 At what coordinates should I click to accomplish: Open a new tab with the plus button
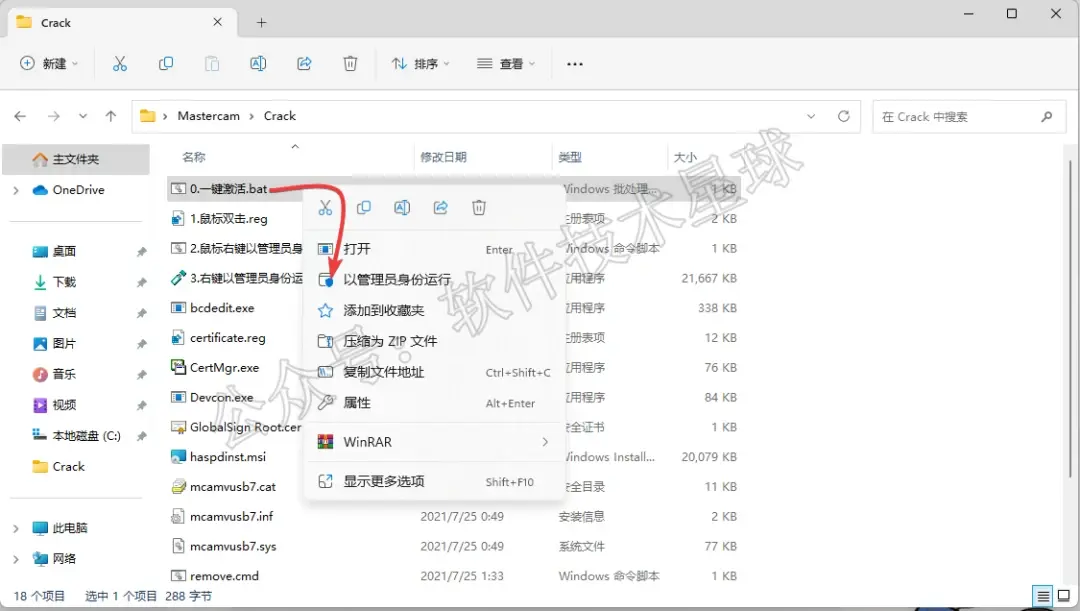coord(261,23)
